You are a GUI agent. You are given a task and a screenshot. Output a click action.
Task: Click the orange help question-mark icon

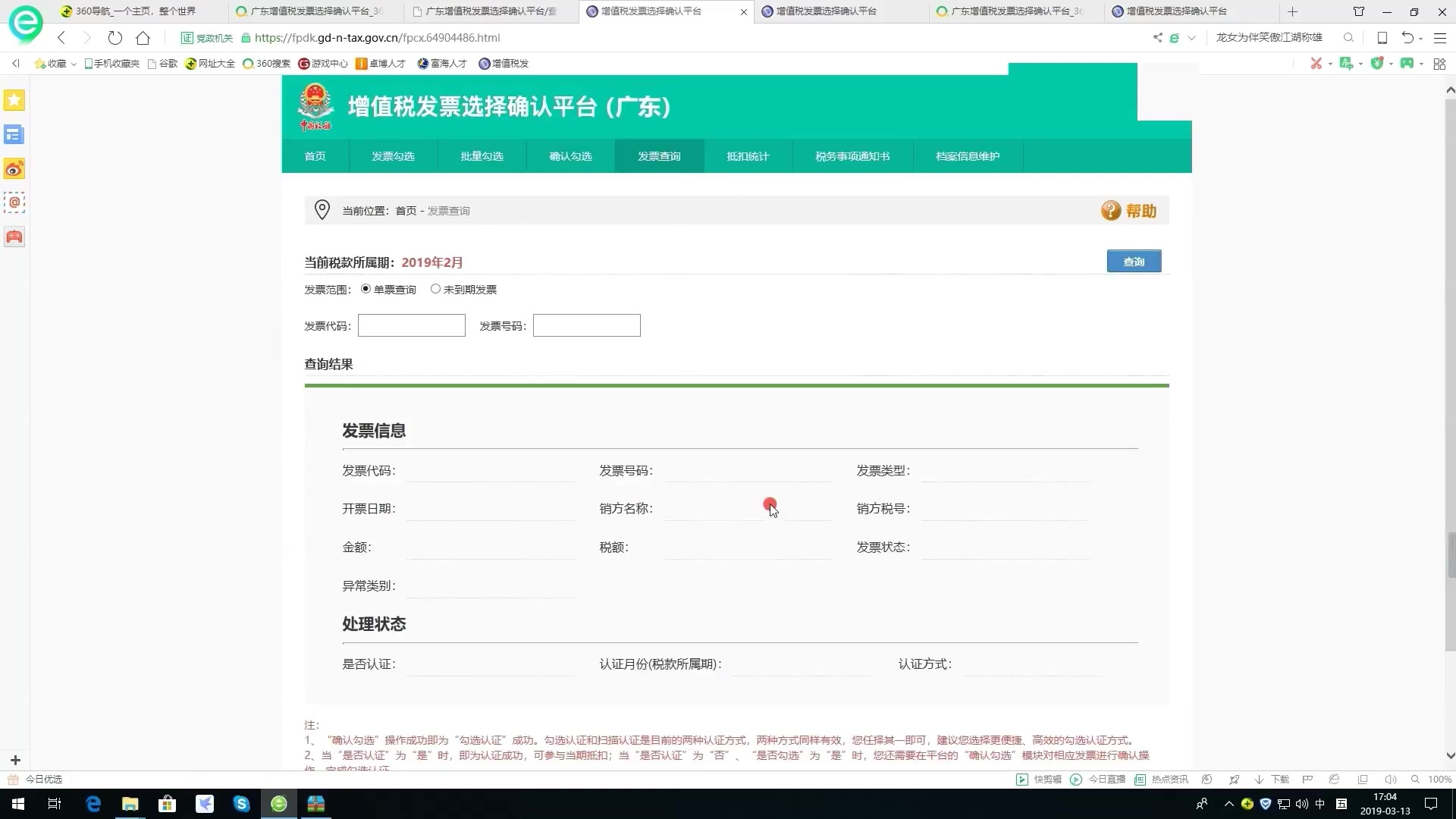[x=1110, y=211]
